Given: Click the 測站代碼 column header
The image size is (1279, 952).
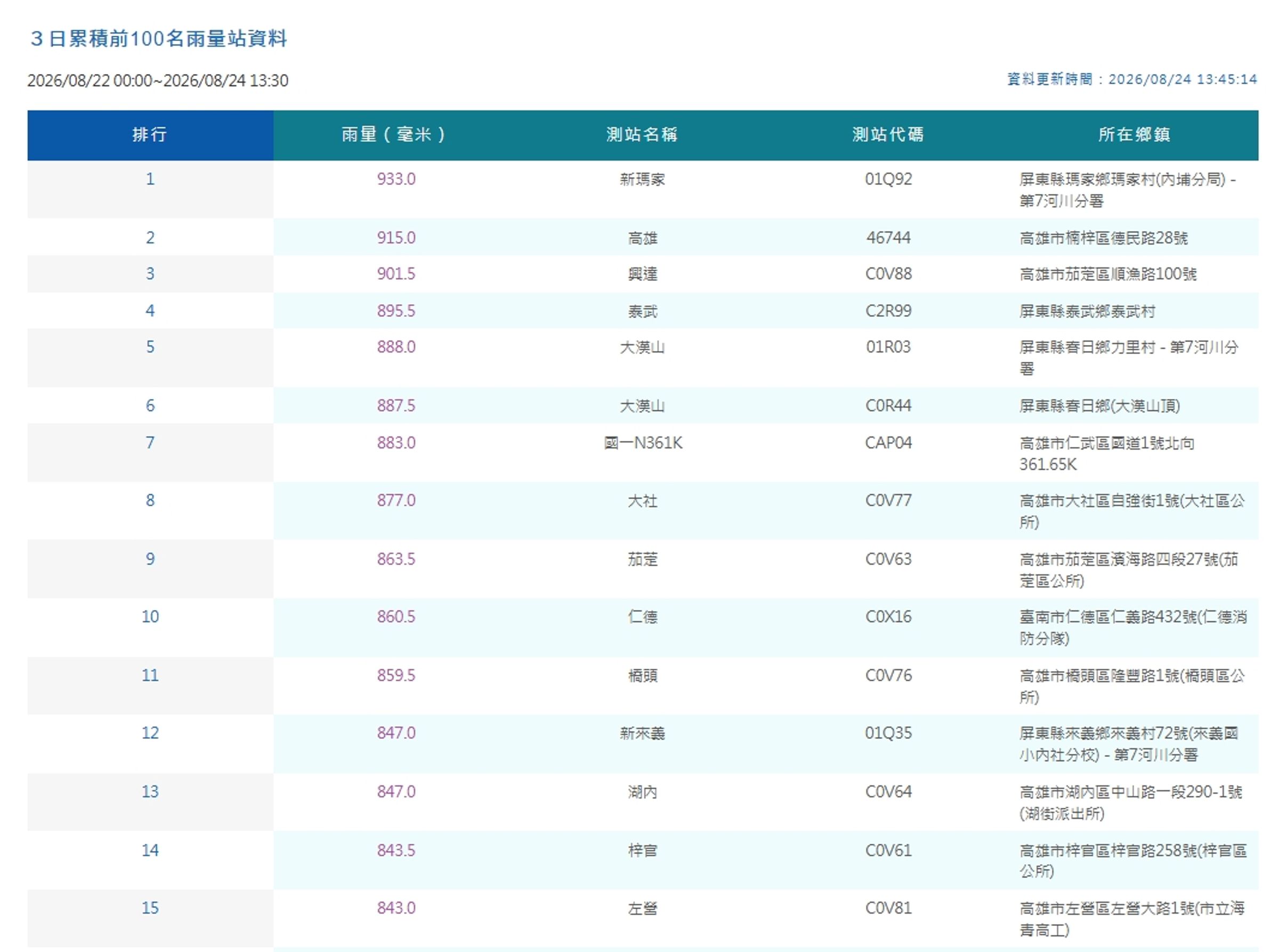Looking at the screenshot, I should 888,135.
